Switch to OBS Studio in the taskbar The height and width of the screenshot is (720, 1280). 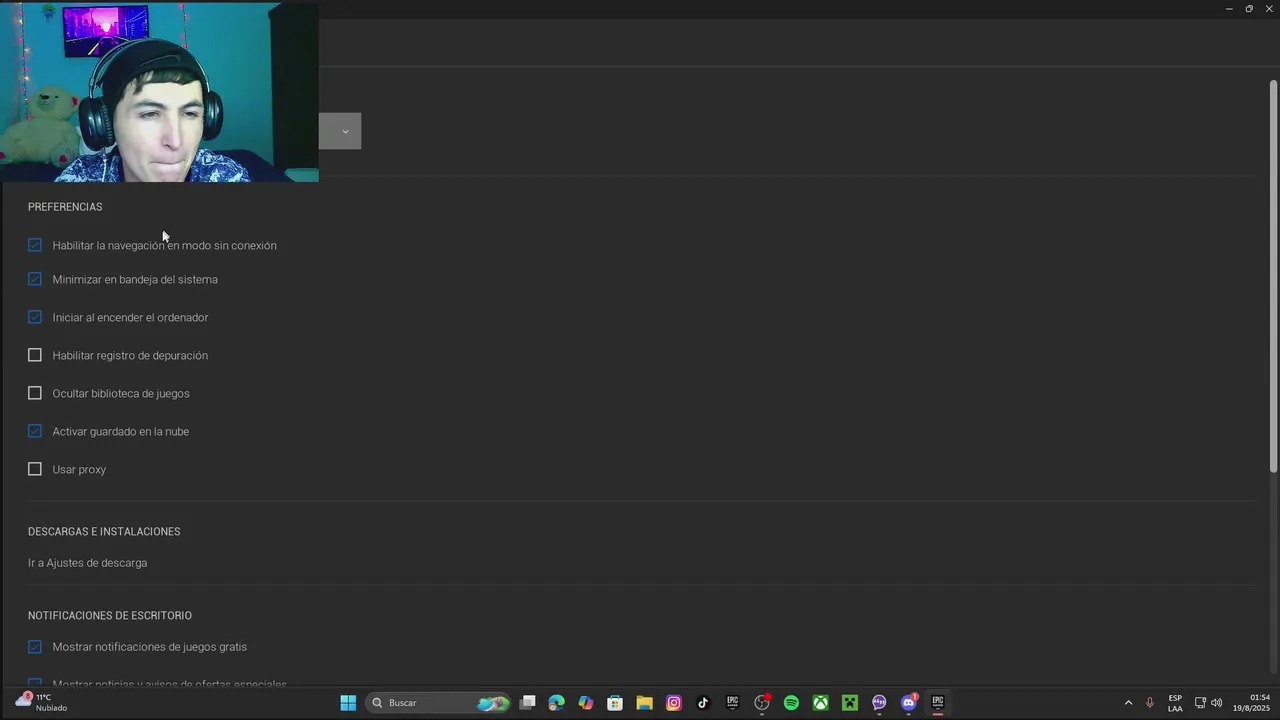762,703
